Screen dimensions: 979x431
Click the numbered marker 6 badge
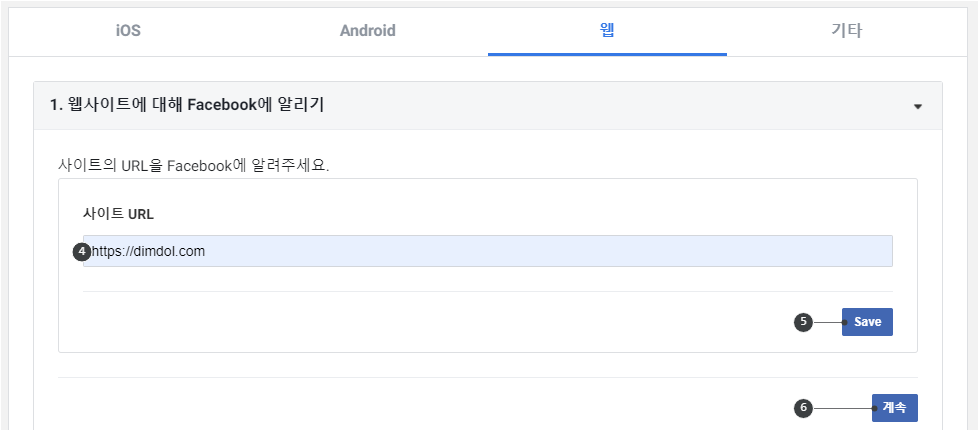click(x=804, y=408)
